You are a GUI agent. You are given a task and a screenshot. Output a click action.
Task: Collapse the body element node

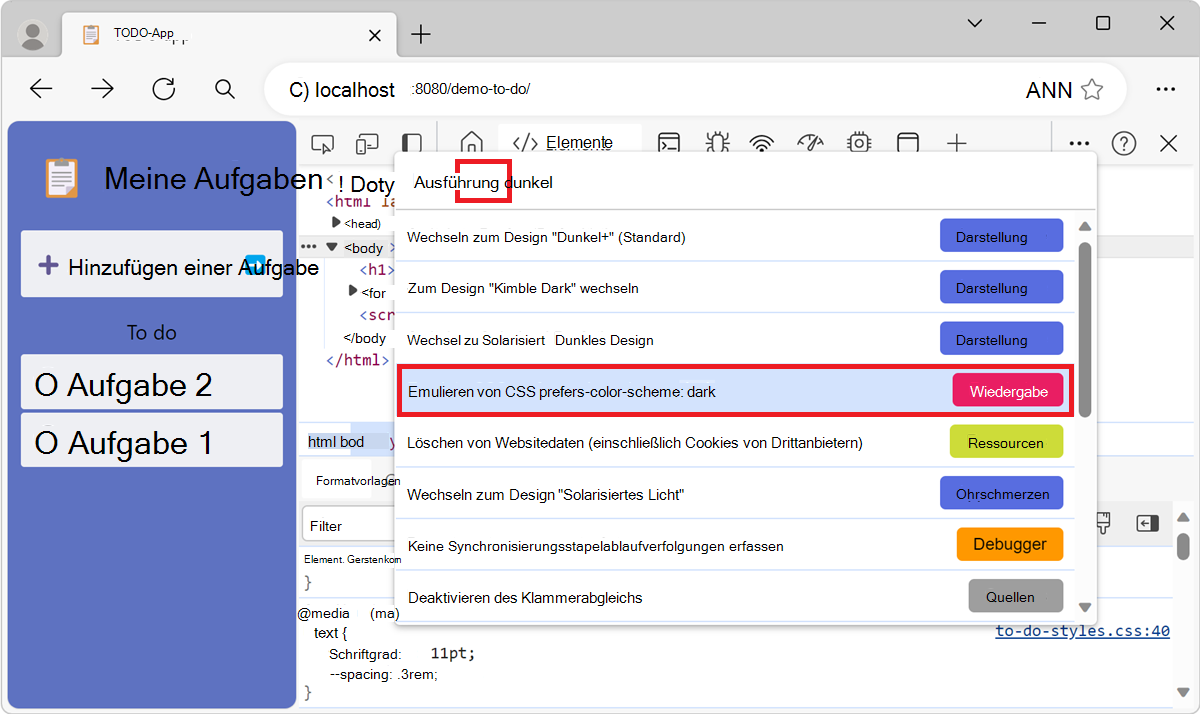(x=332, y=247)
